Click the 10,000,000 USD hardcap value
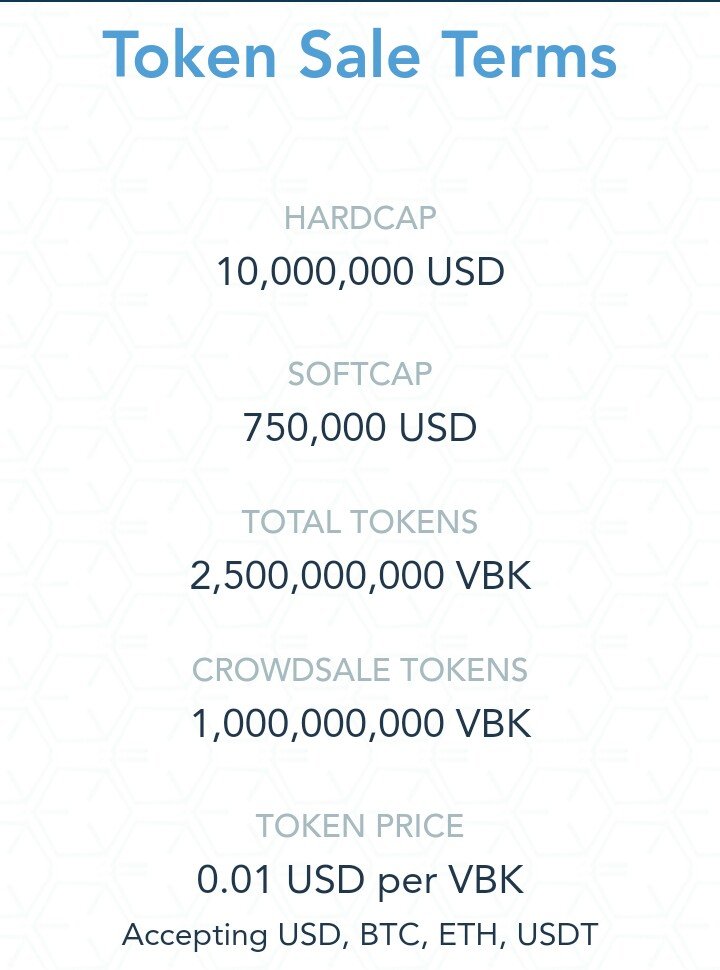The width and height of the screenshot is (720, 970). tap(360, 271)
